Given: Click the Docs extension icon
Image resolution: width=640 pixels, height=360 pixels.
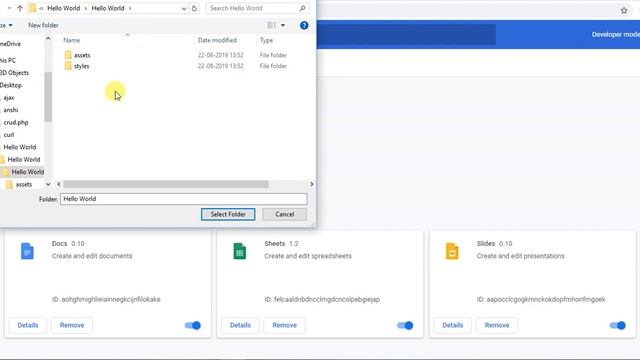Looking at the screenshot, I should pyautogui.click(x=27, y=251).
